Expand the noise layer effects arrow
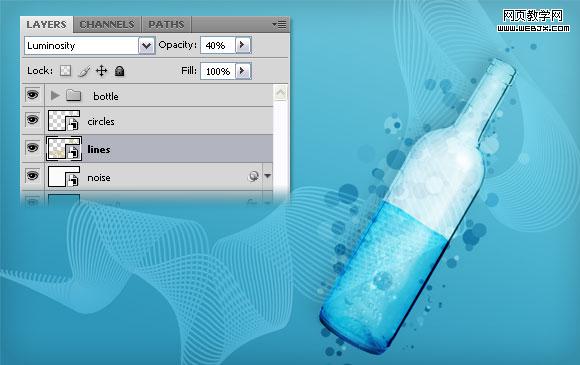The height and width of the screenshot is (365, 580). click(267, 176)
